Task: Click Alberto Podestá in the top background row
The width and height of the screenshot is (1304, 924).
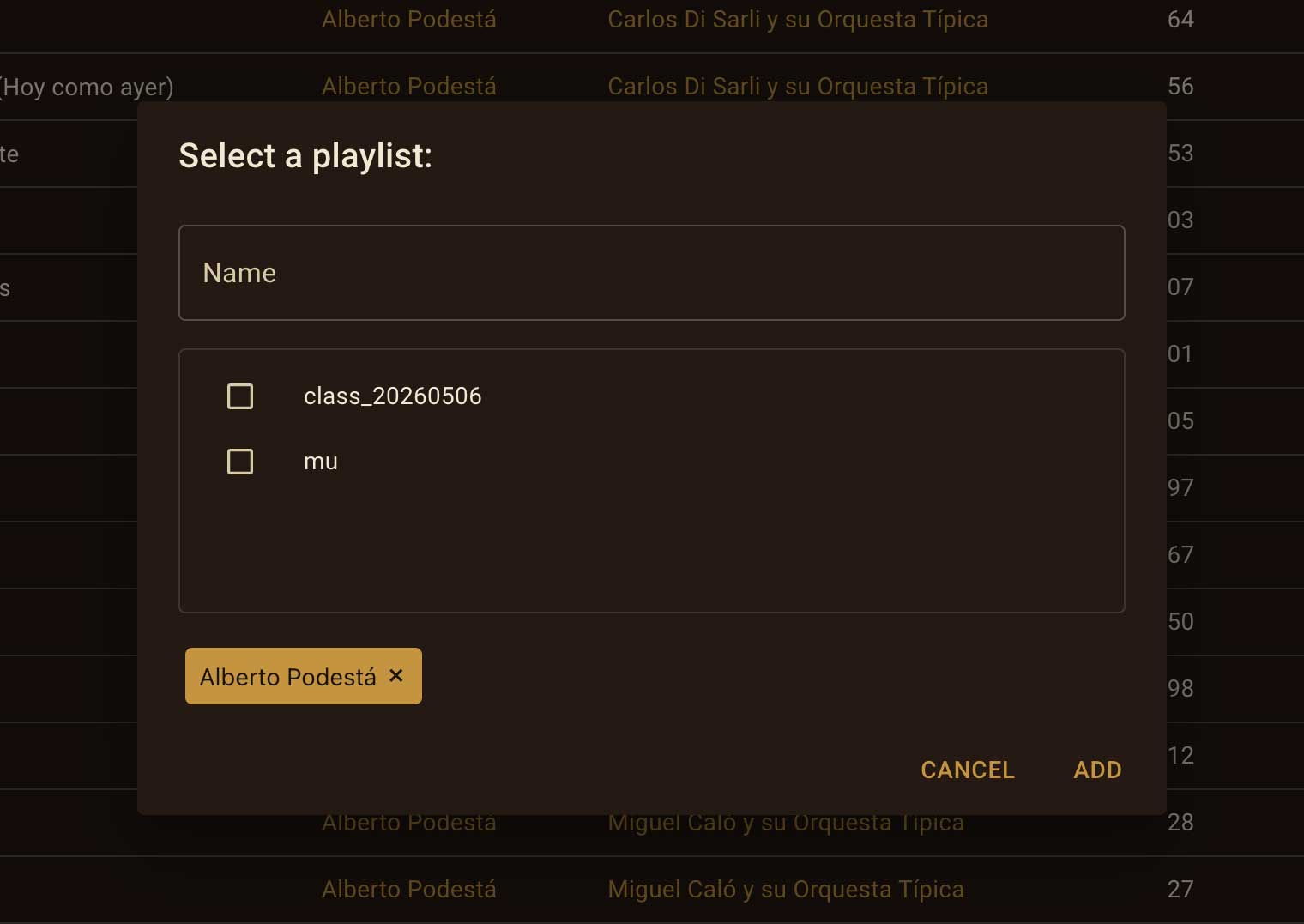Action: [408, 19]
